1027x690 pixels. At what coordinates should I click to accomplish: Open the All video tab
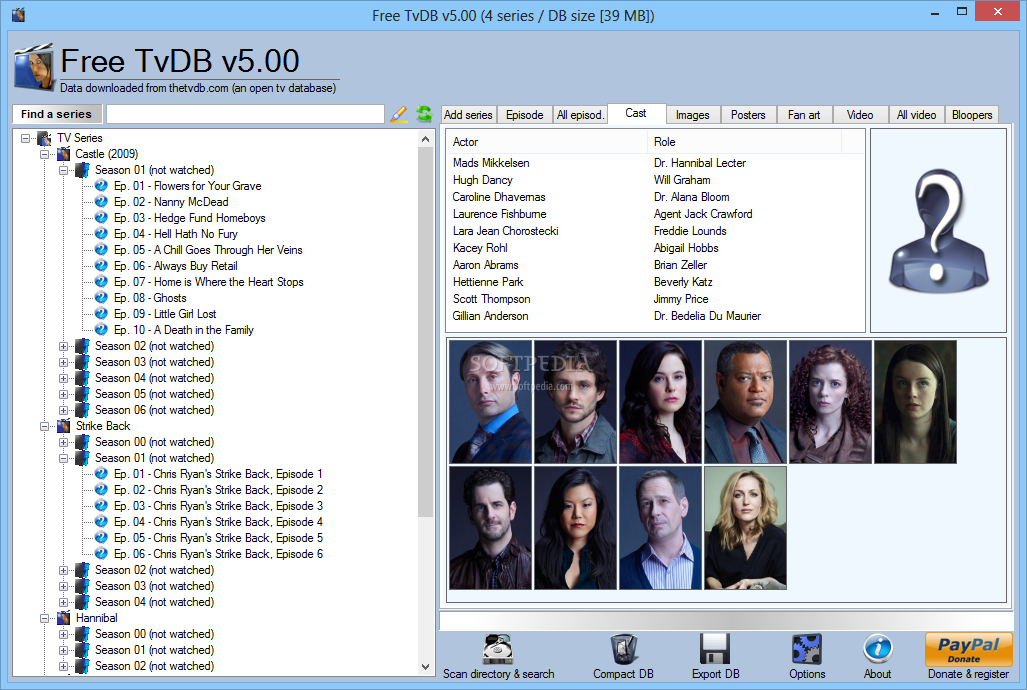click(916, 115)
